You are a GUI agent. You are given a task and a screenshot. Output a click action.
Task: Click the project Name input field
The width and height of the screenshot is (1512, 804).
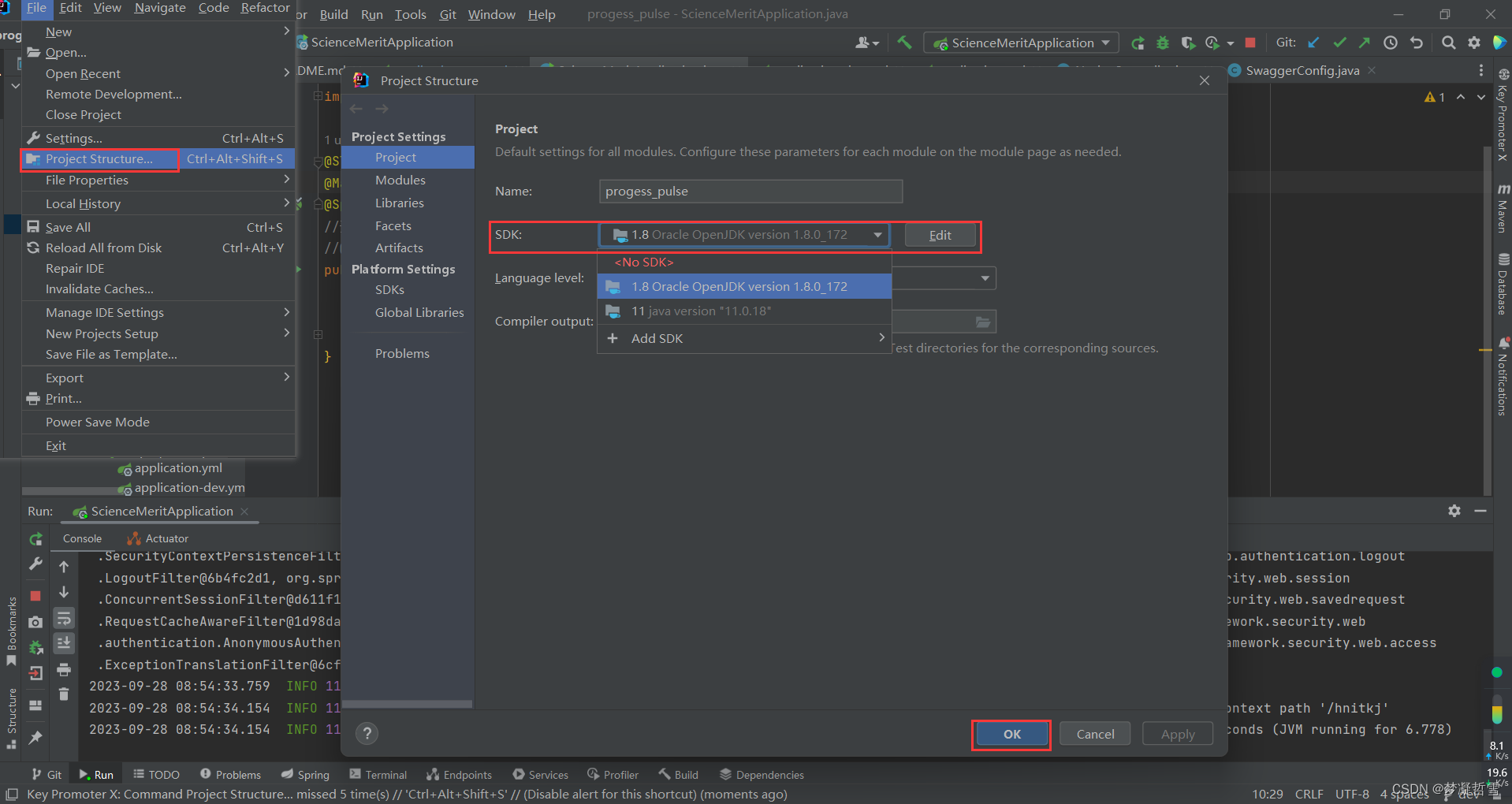coord(749,191)
